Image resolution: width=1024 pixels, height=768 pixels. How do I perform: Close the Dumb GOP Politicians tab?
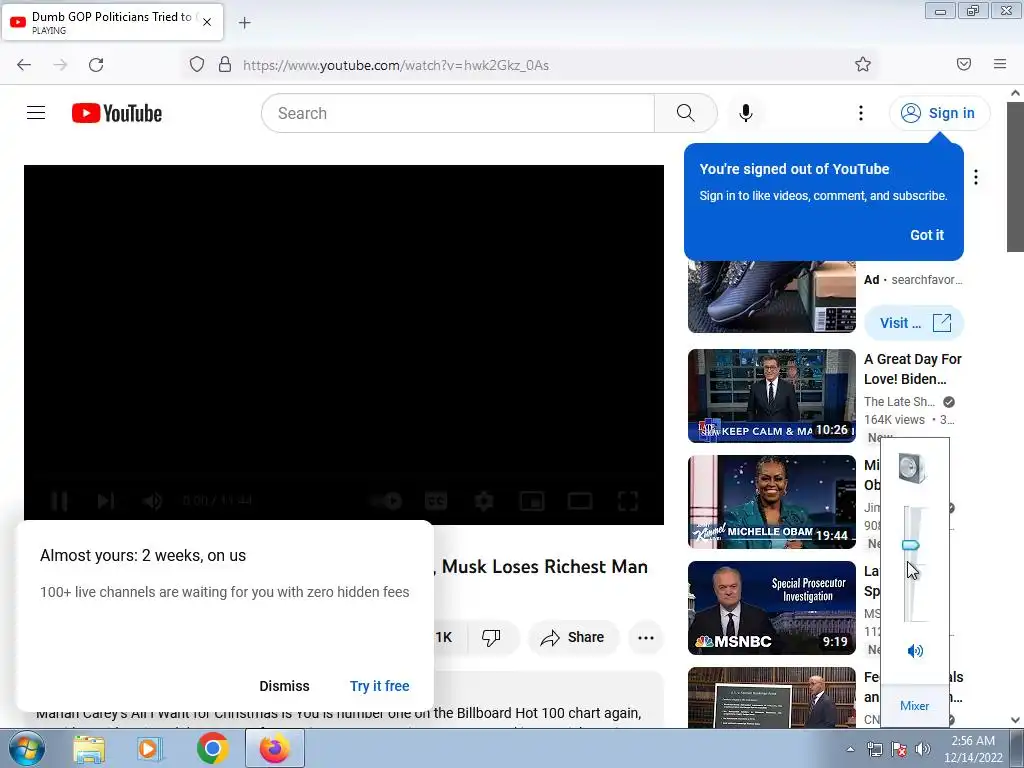coord(207,22)
